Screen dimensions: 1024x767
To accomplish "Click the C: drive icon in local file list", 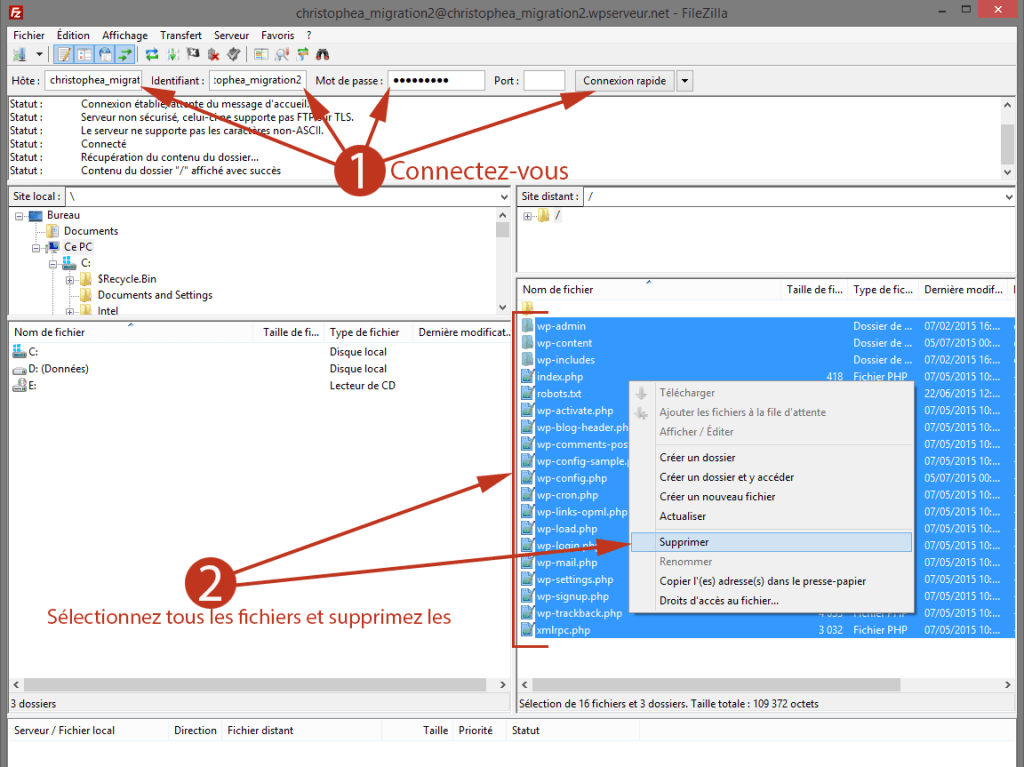I will (x=19, y=351).
